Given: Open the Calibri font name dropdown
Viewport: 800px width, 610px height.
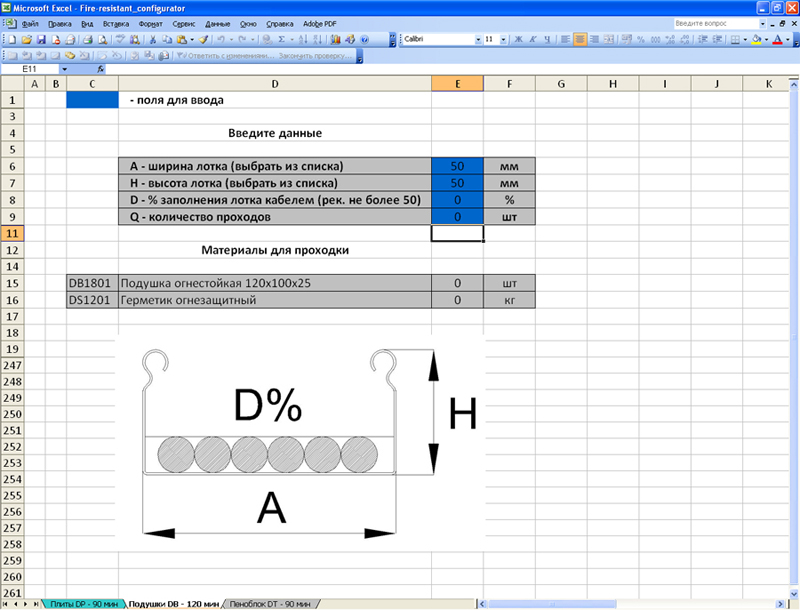Looking at the screenshot, I should [x=478, y=39].
